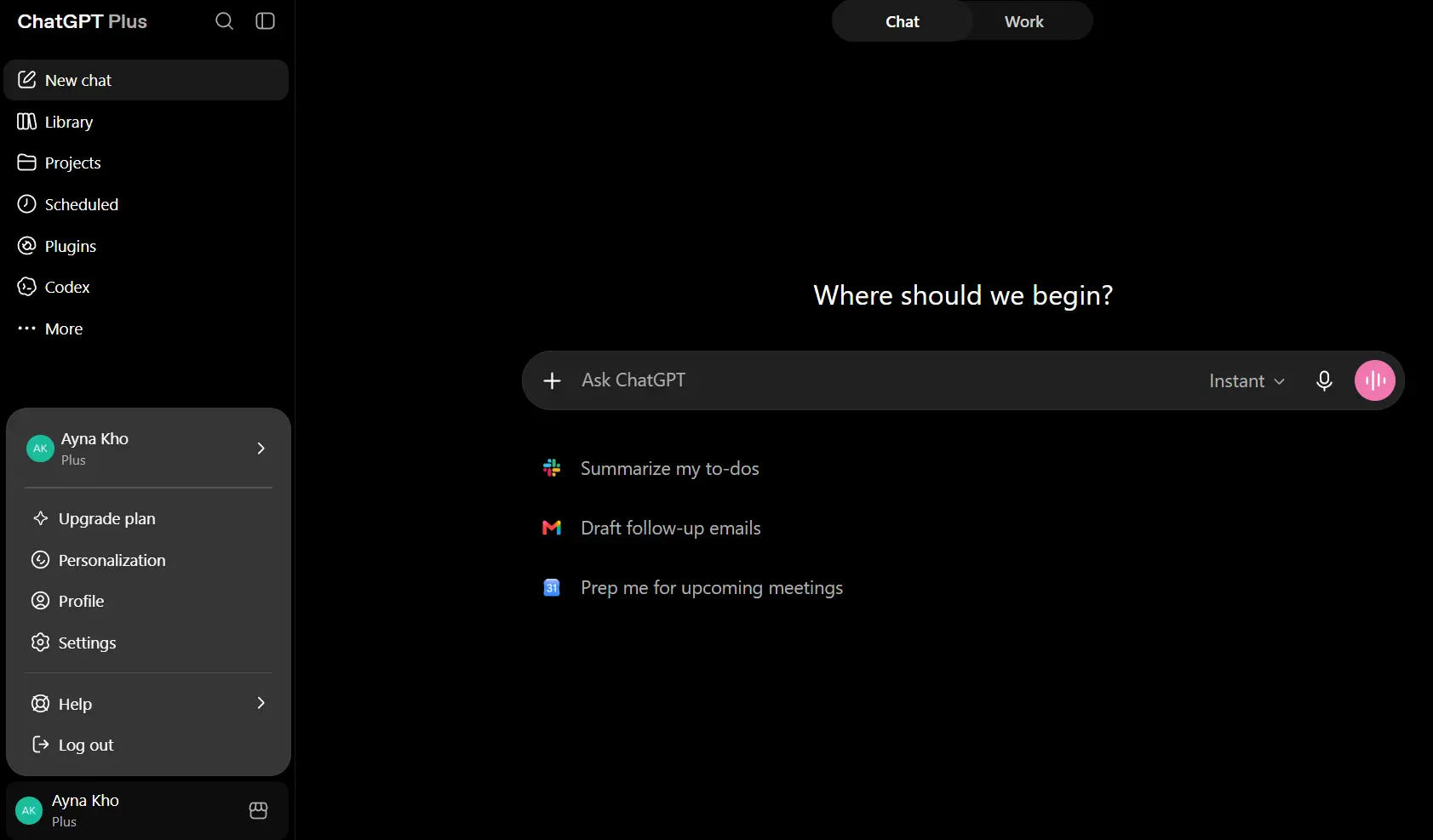Log out of the account

[x=149, y=745]
